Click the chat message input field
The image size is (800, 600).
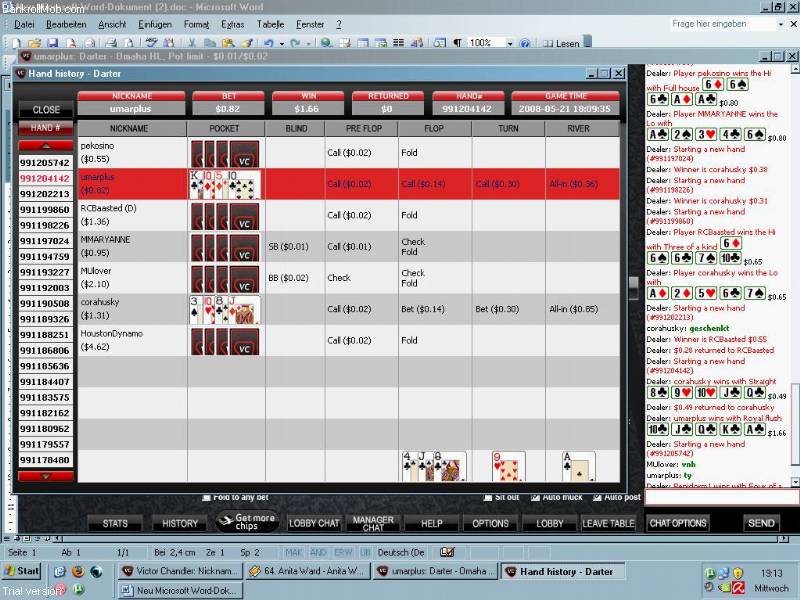tap(722, 497)
